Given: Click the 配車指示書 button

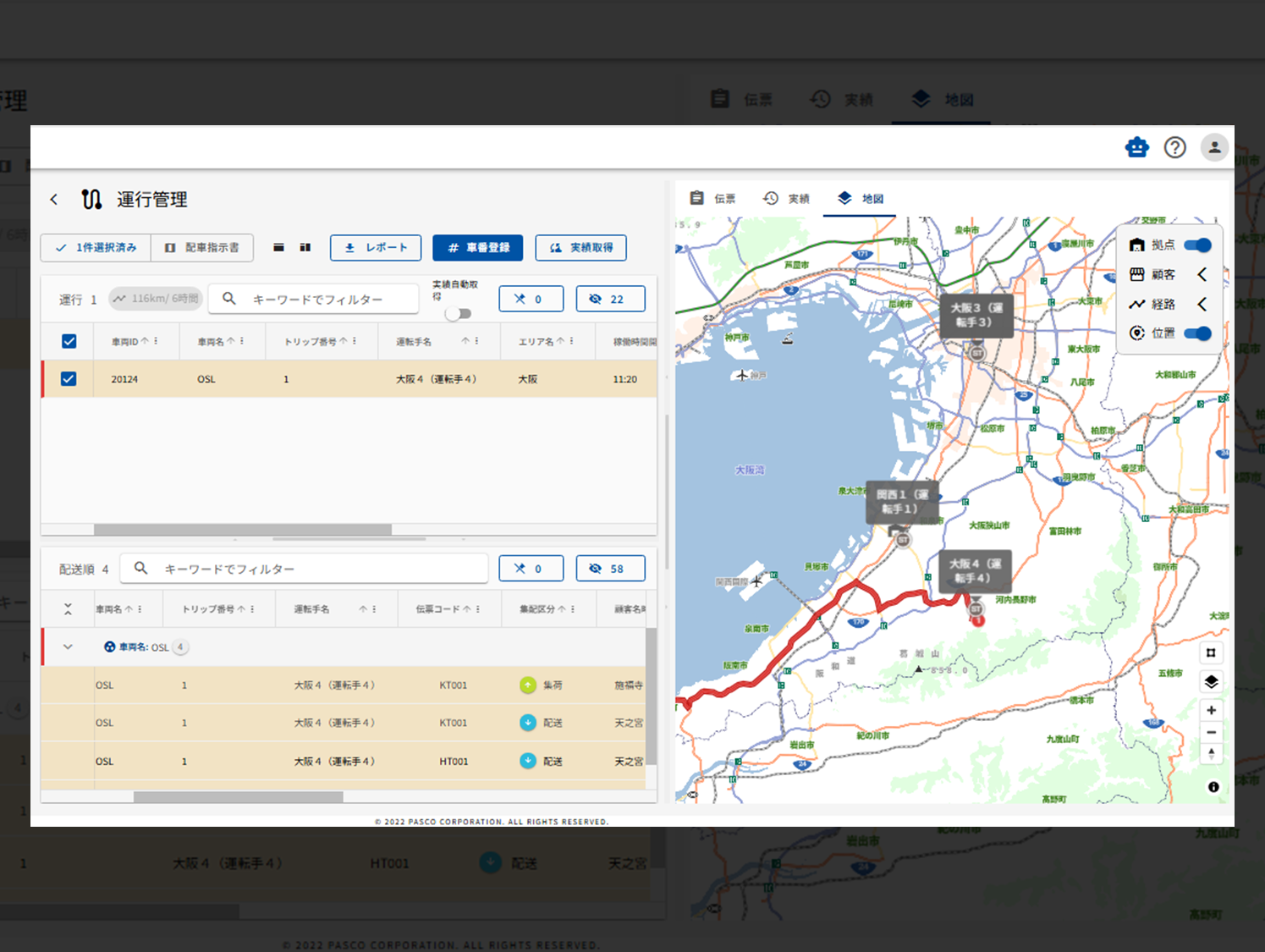Looking at the screenshot, I should pos(202,248).
